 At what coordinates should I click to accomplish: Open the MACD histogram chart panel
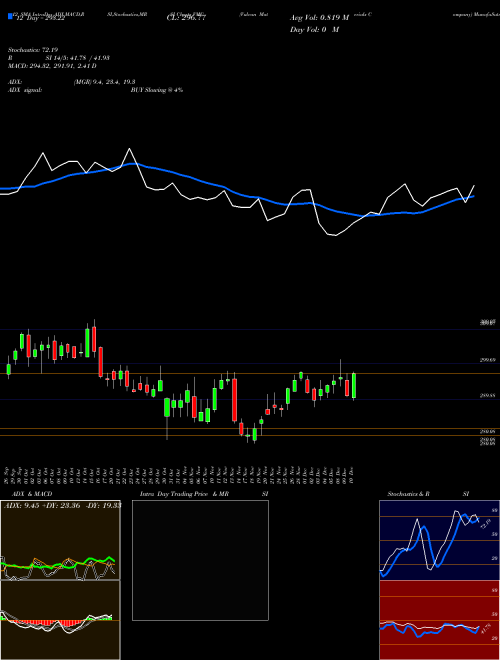click(60, 620)
